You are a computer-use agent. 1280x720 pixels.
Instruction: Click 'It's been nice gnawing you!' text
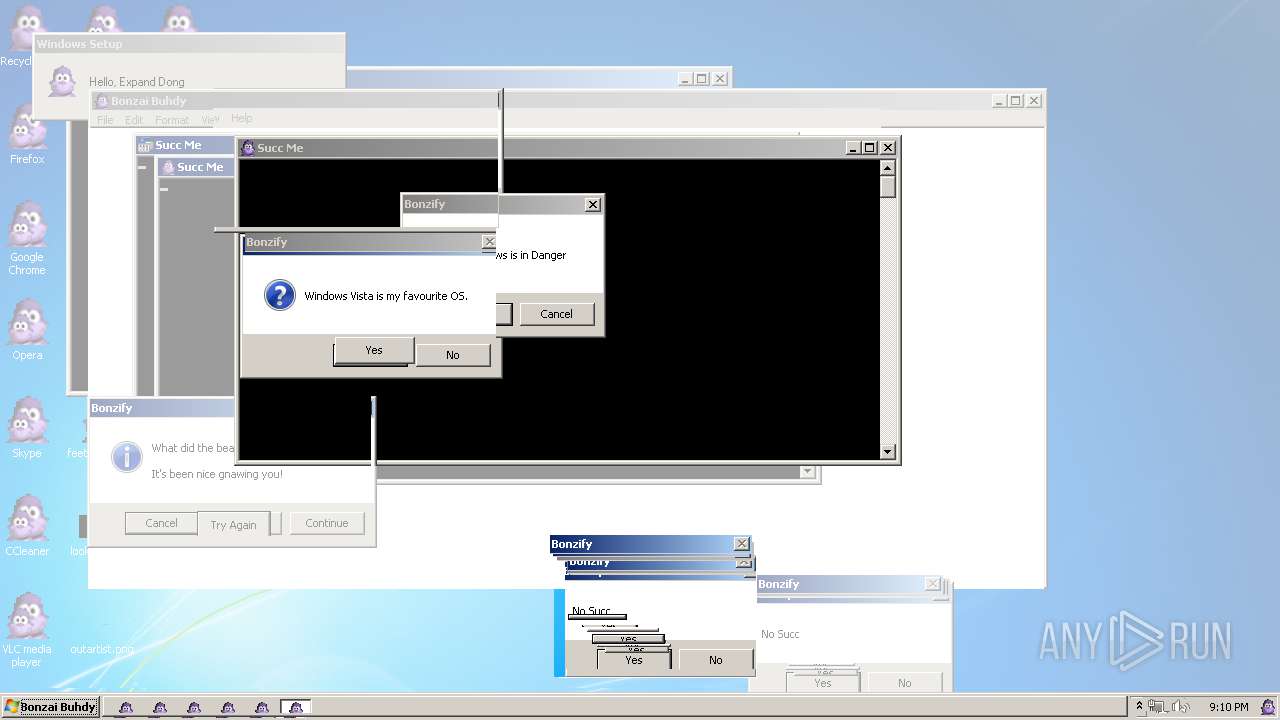pyautogui.click(x=217, y=474)
